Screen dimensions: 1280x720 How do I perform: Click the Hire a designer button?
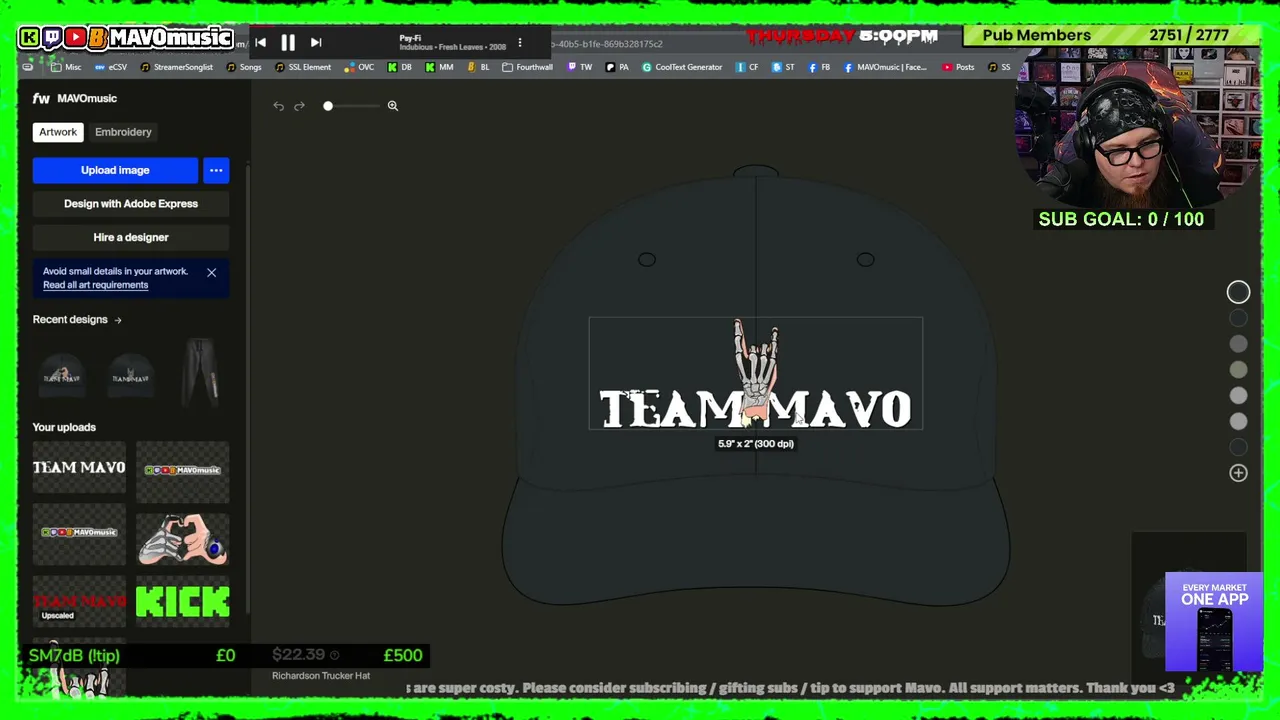[131, 238]
